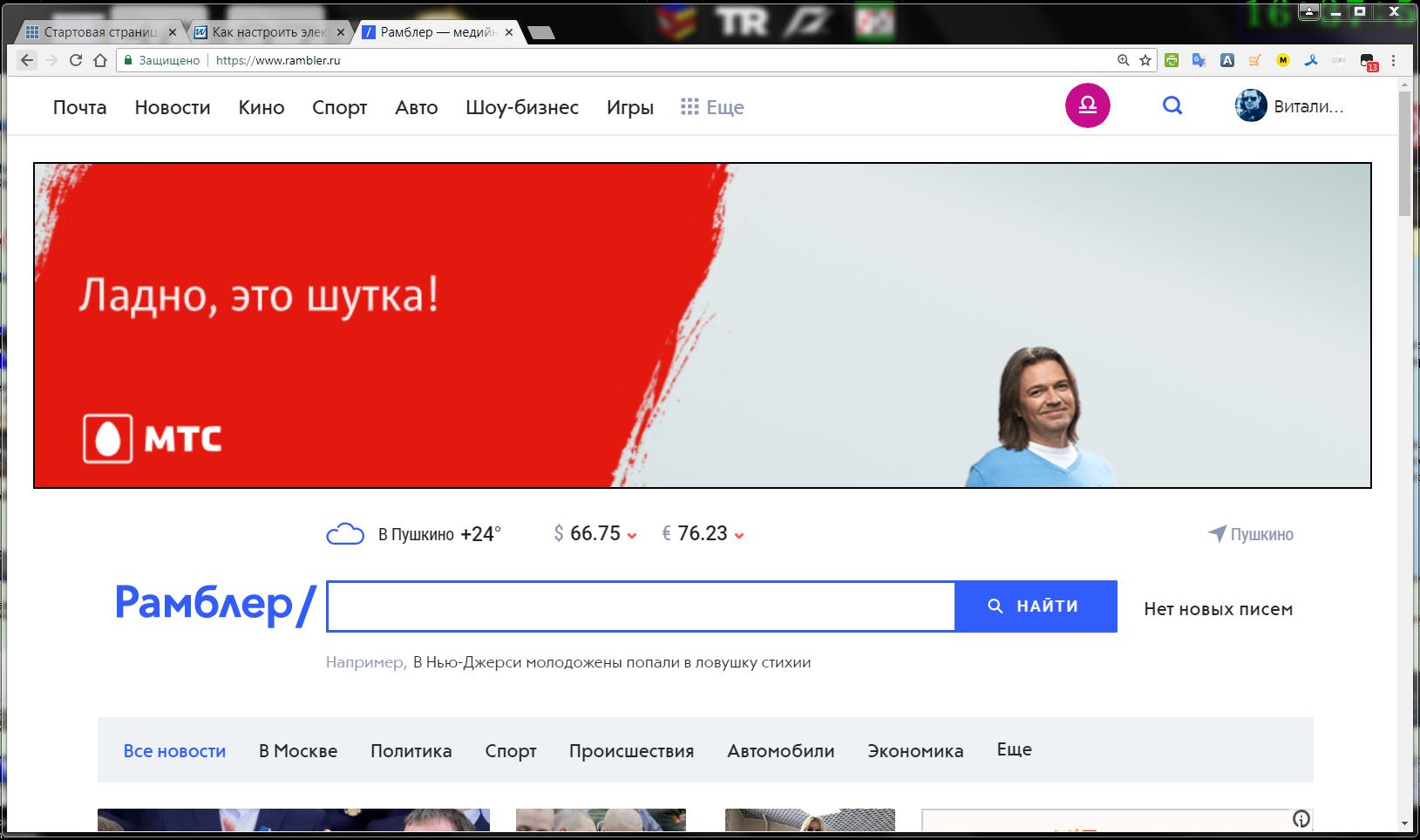Open the green printer extension icon
The image size is (1420, 840).
click(x=1172, y=60)
